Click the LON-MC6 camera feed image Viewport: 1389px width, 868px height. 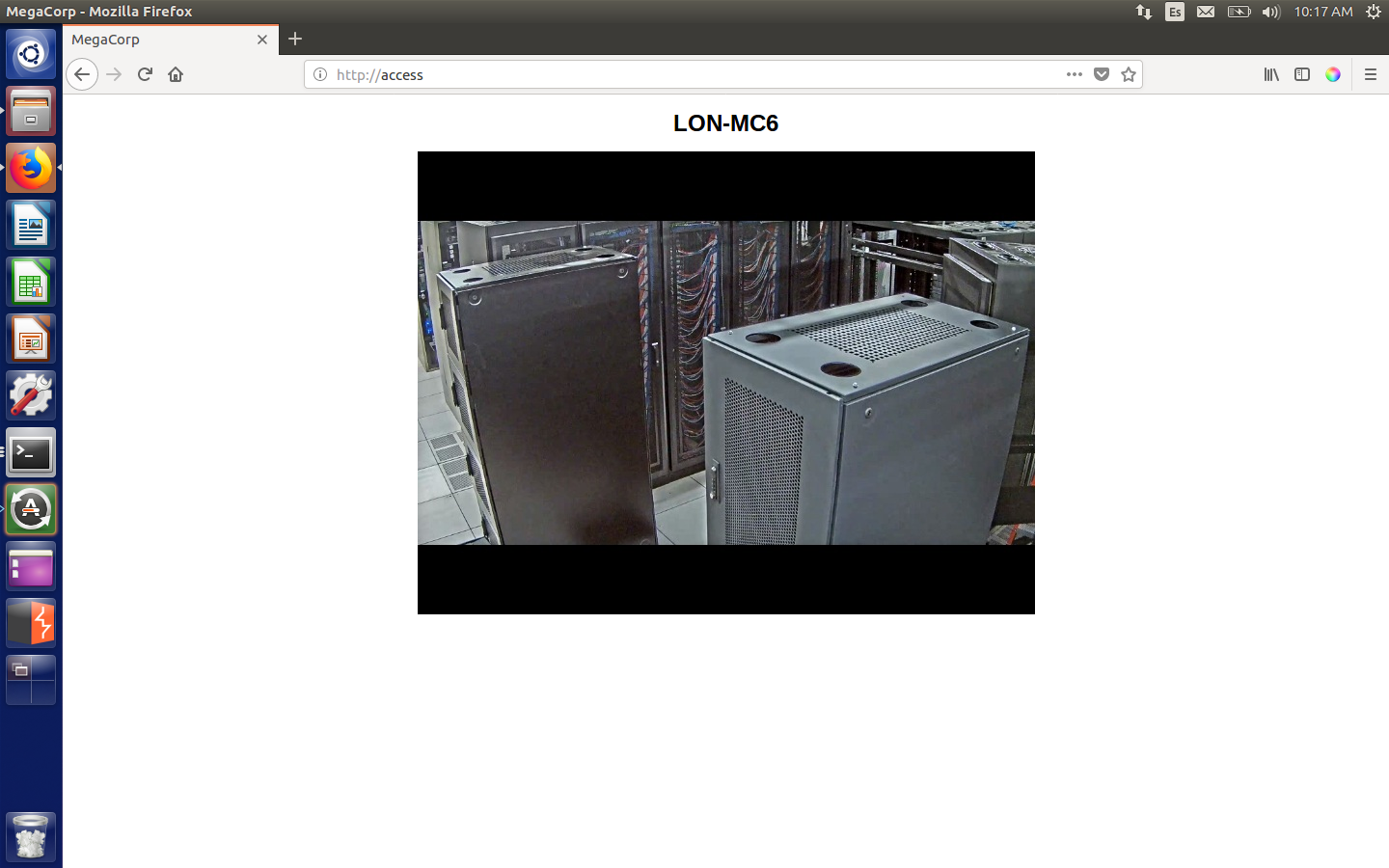[x=726, y=383]
